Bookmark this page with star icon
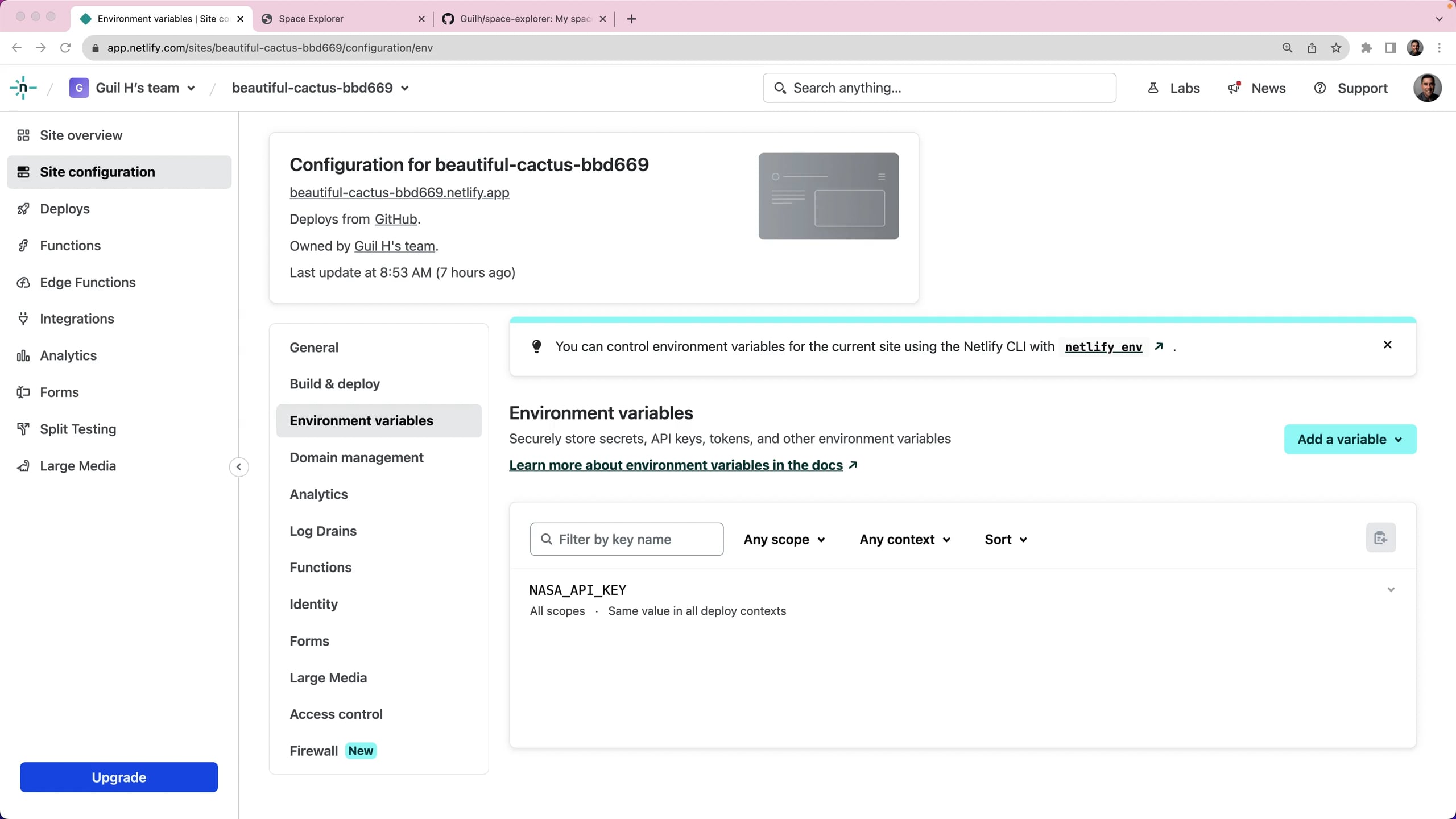The height and width of the screenshot is (819, 1456). pyautogui.click(x=1336, y=48)
